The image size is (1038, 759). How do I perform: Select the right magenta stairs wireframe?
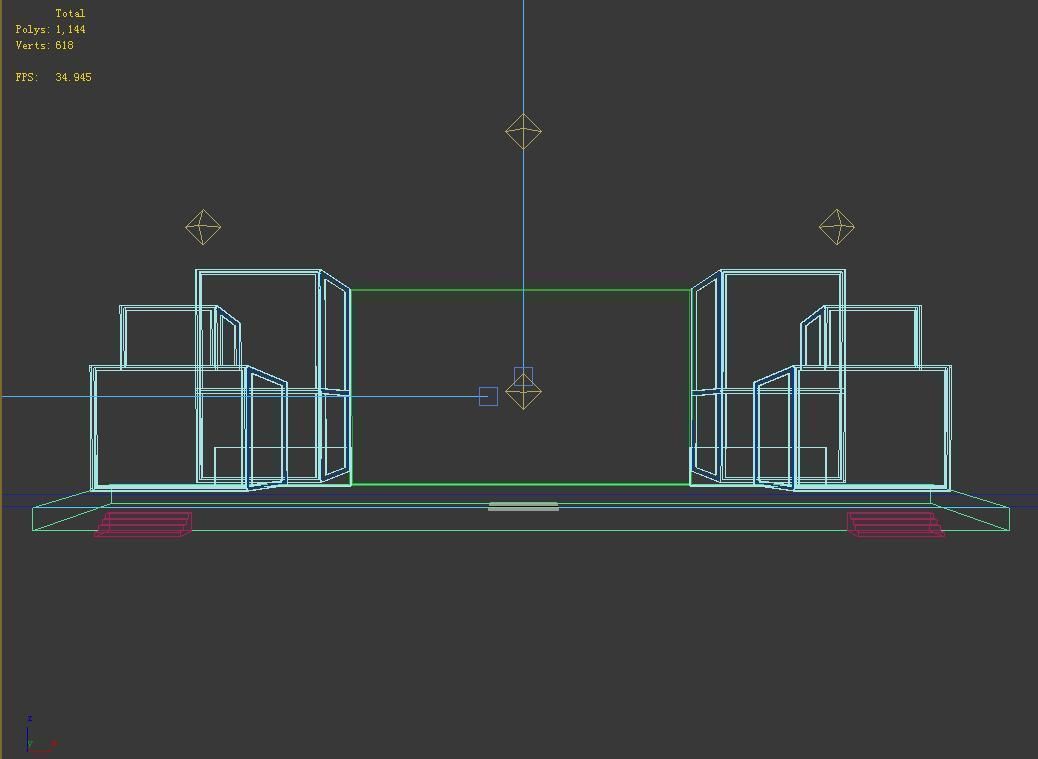pyautogui.click(x=896, y=524)
